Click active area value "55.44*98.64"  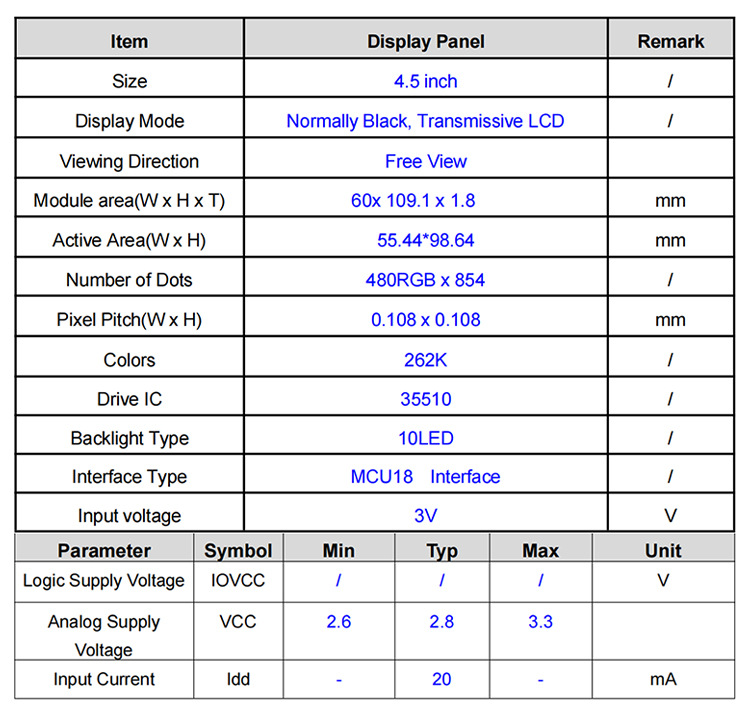425,240
